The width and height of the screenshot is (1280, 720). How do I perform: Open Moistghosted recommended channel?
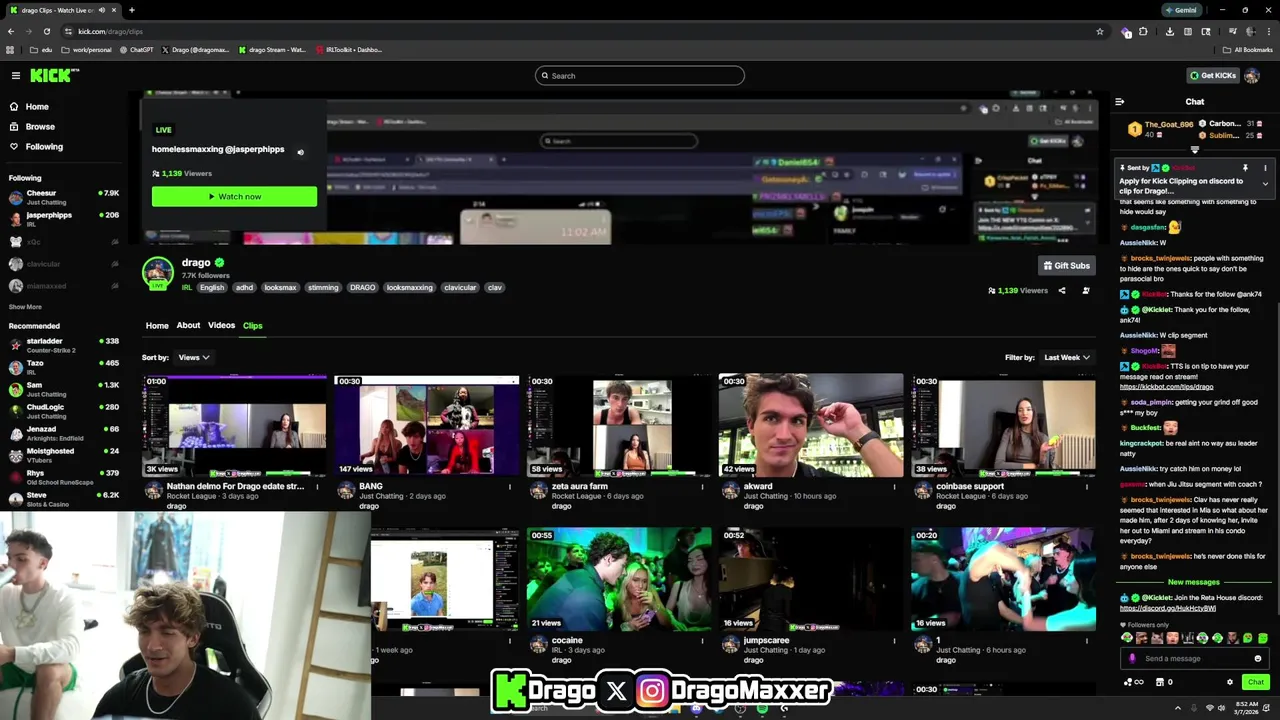(x=63, y=455)
